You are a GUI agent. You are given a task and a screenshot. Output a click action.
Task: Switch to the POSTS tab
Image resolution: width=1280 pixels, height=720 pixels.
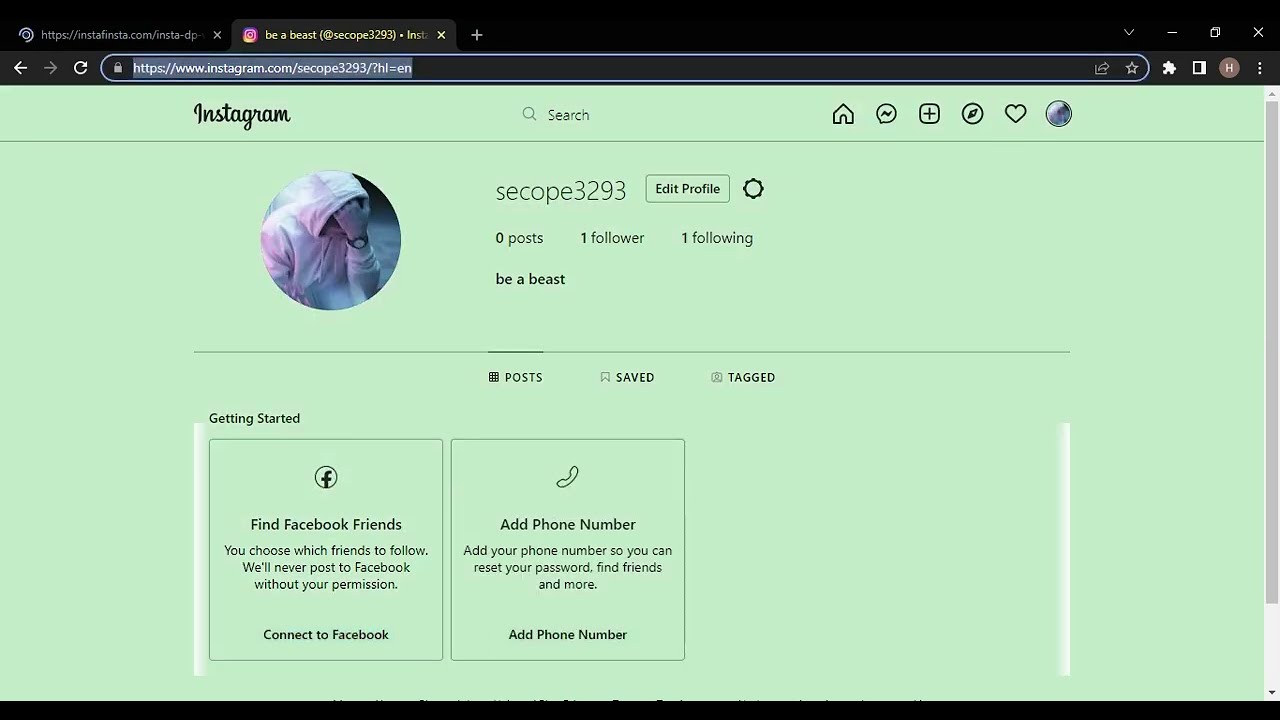[516, 377]
